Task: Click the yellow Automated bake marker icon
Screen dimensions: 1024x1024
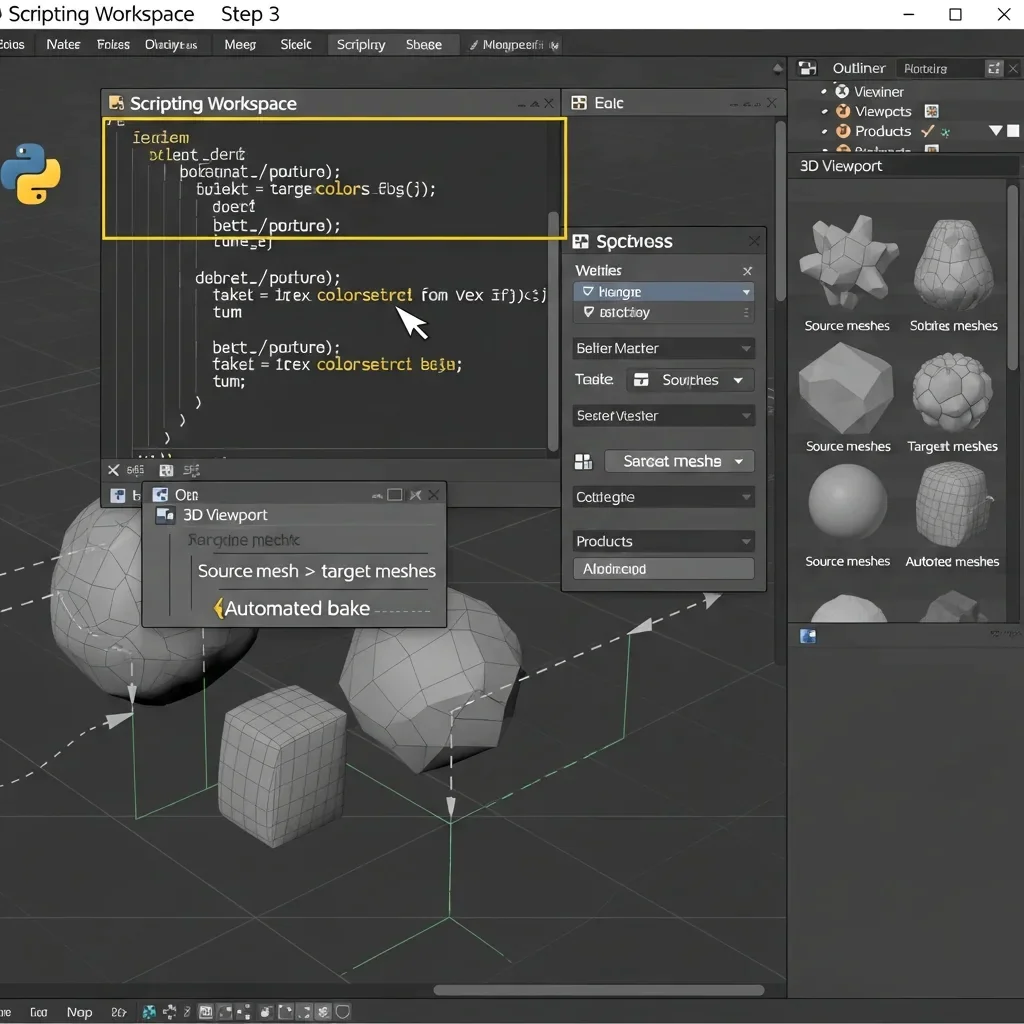Action: [x=219, y=608]
